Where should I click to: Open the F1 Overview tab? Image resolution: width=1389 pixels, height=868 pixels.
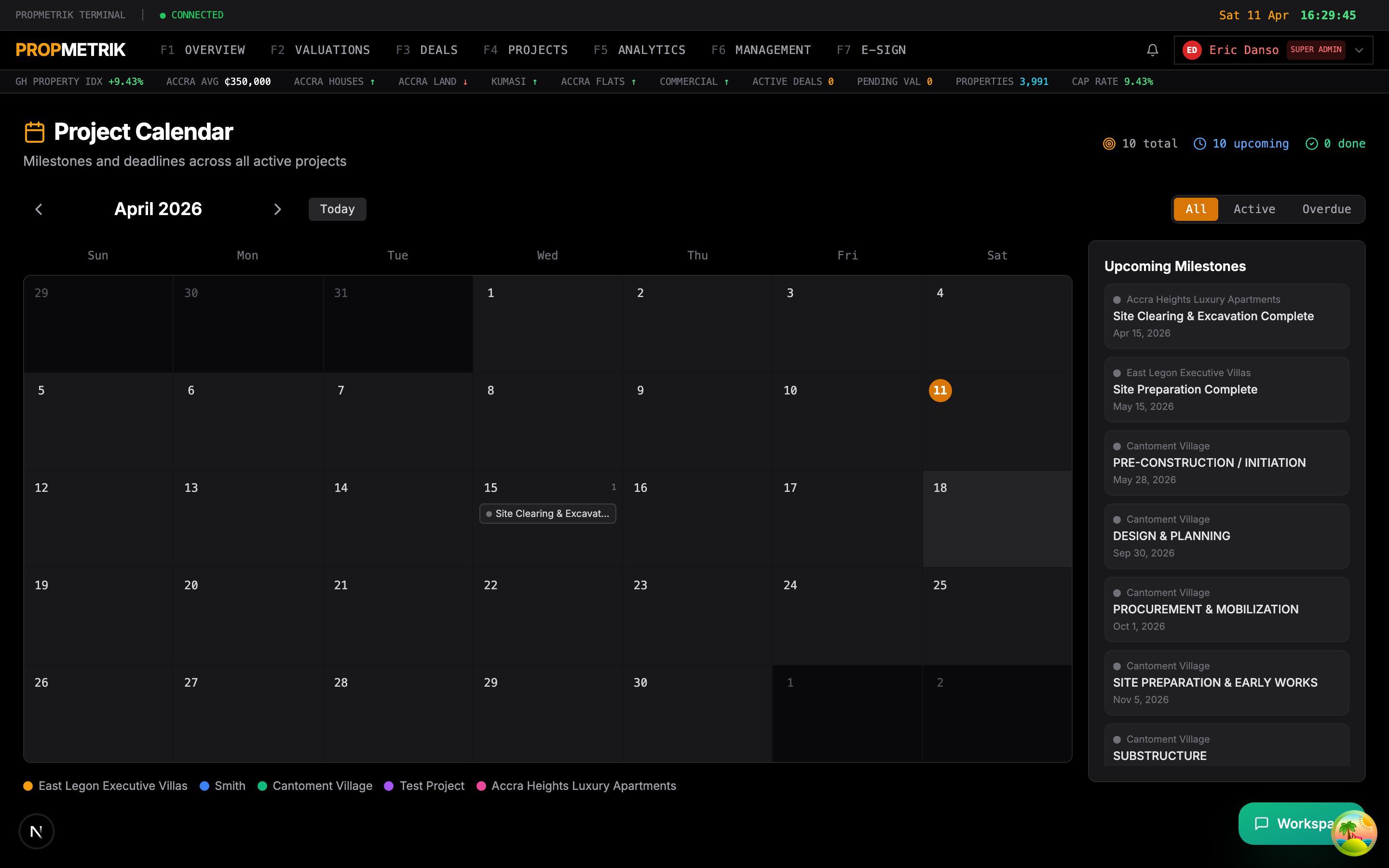(x=203, y=50)
